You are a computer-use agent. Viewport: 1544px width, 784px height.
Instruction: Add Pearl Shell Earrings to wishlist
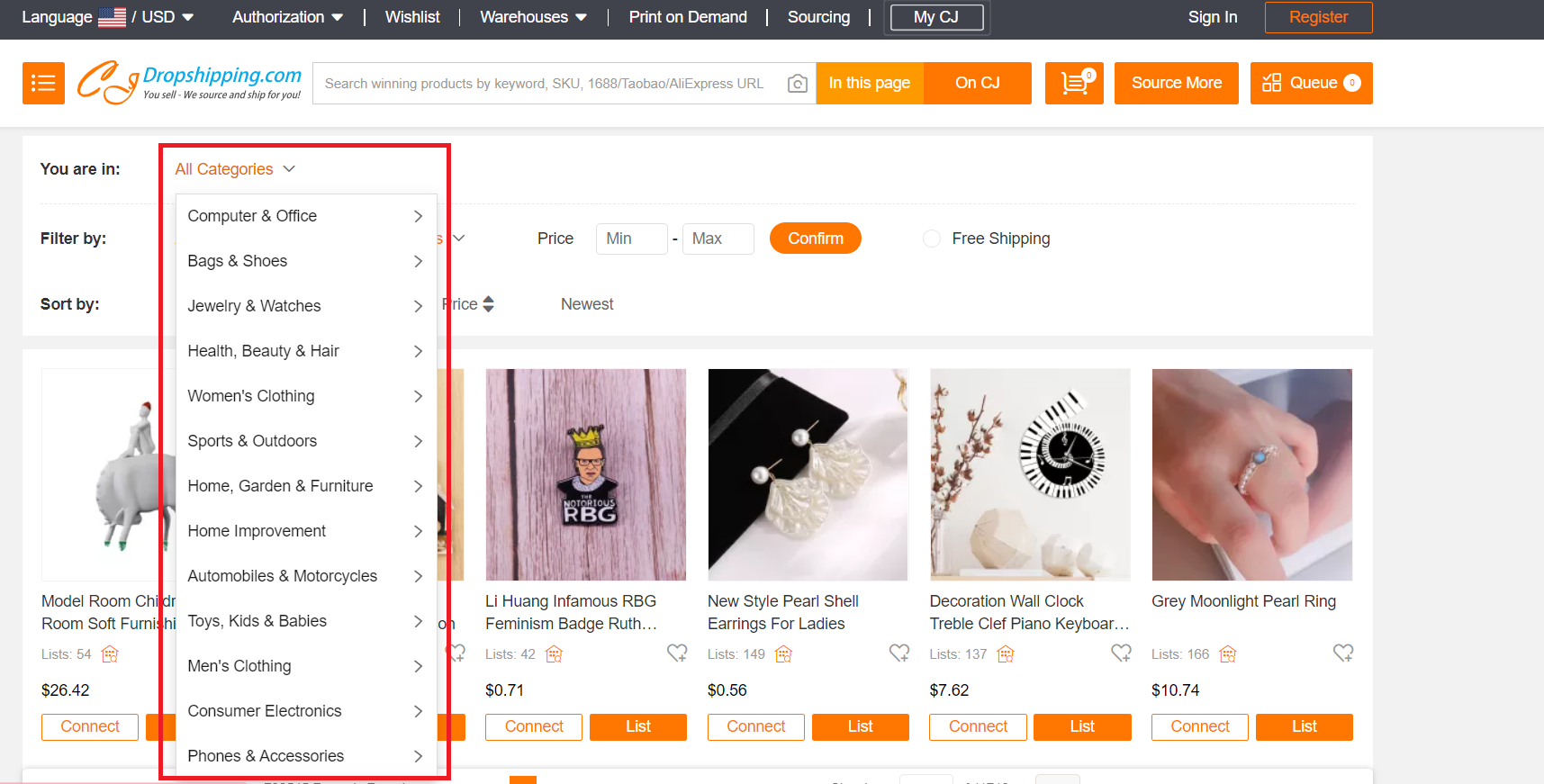[899, 653]
